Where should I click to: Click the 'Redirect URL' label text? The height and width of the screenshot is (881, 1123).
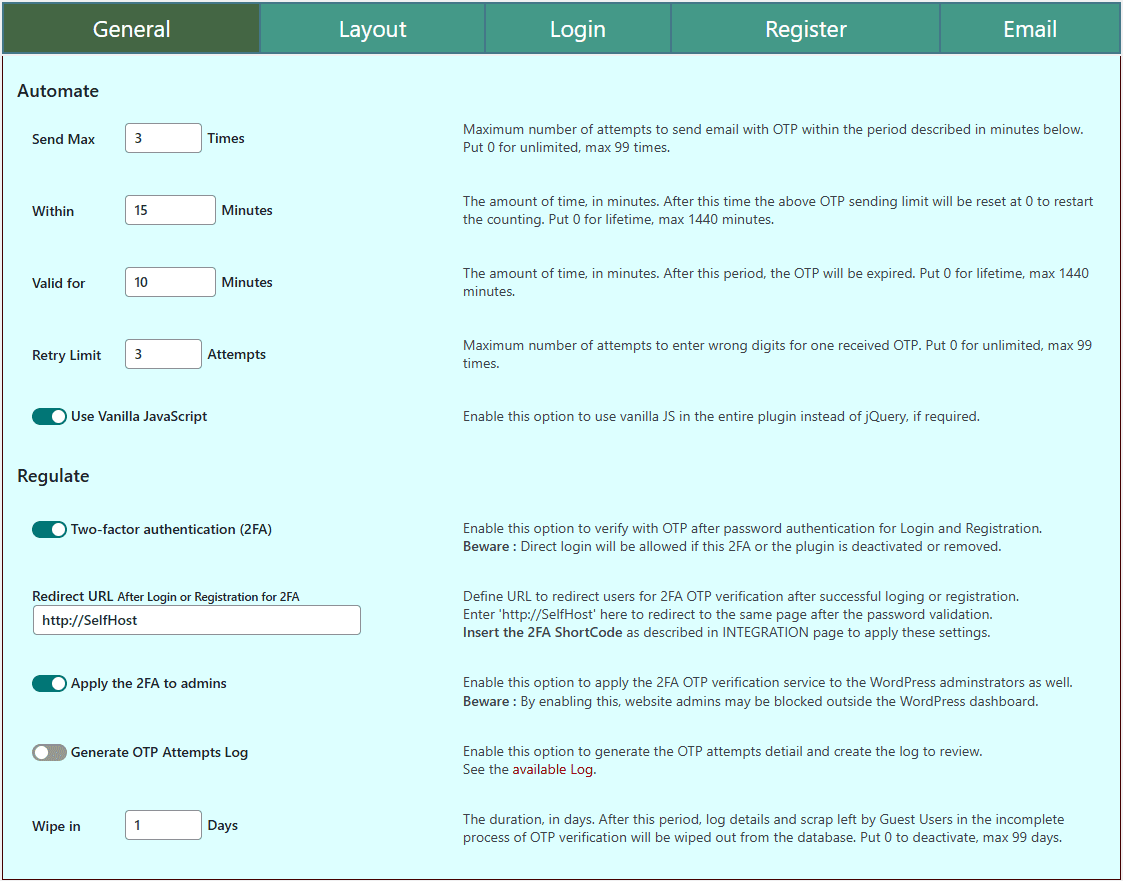point(72,596)
